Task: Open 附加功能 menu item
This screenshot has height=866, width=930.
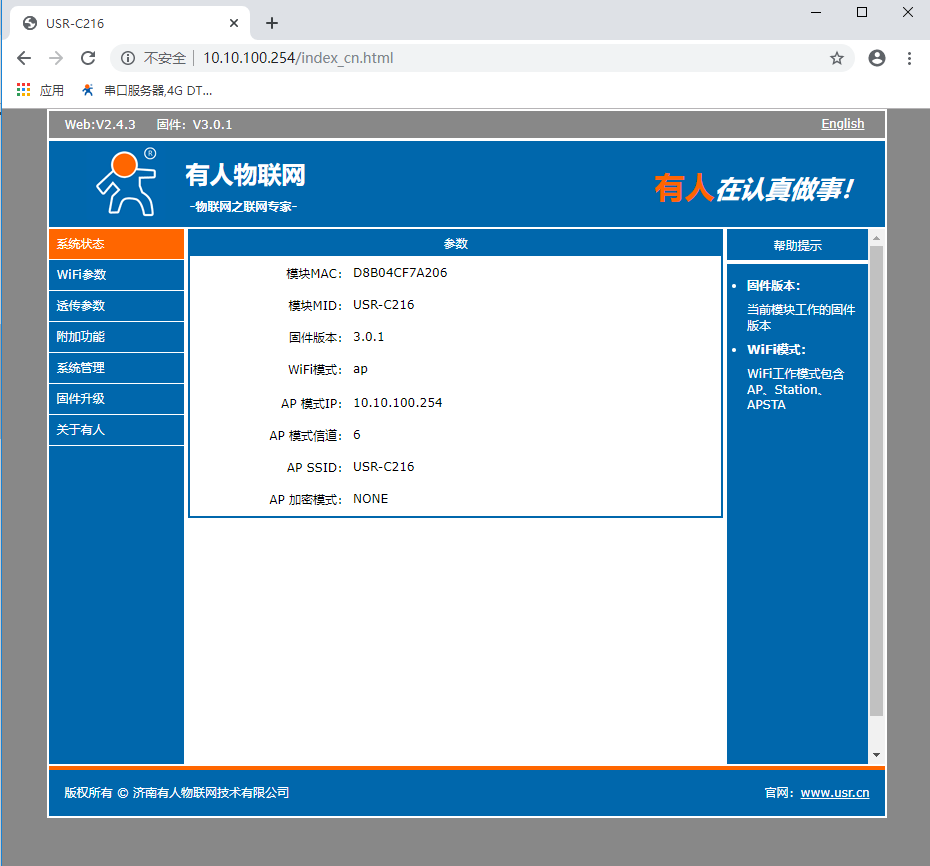Action: [x=116, y=337]
